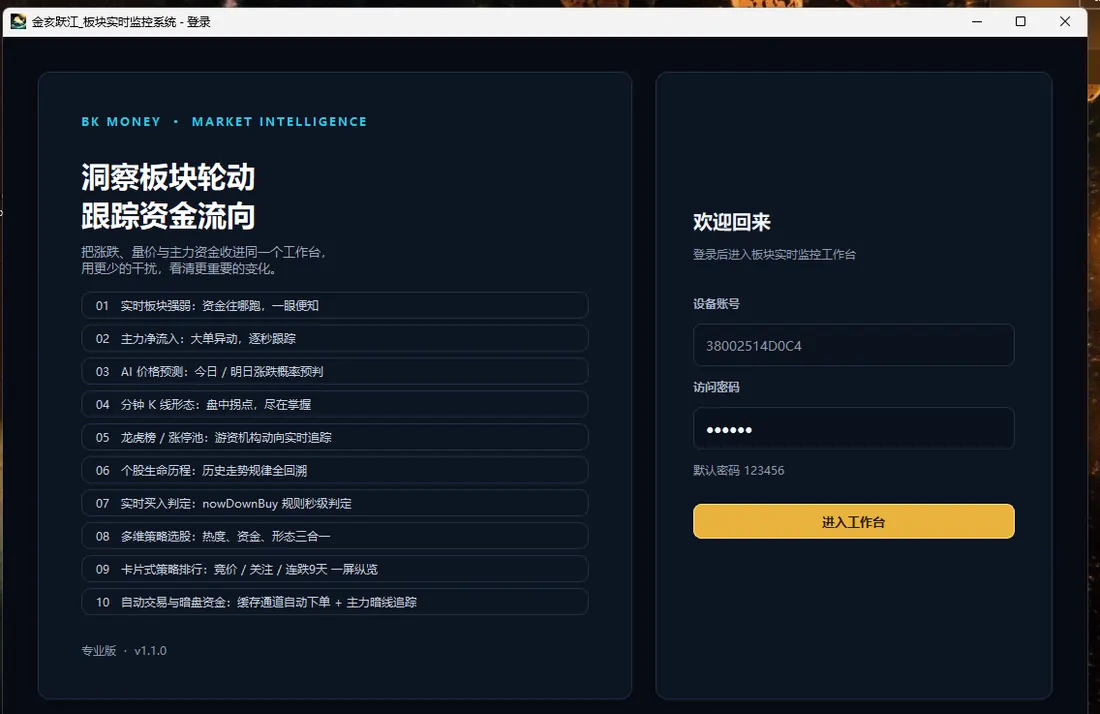
Task: Click the 欢迎回来 heading
Action: pyautogui.click(x=732, y=222)
